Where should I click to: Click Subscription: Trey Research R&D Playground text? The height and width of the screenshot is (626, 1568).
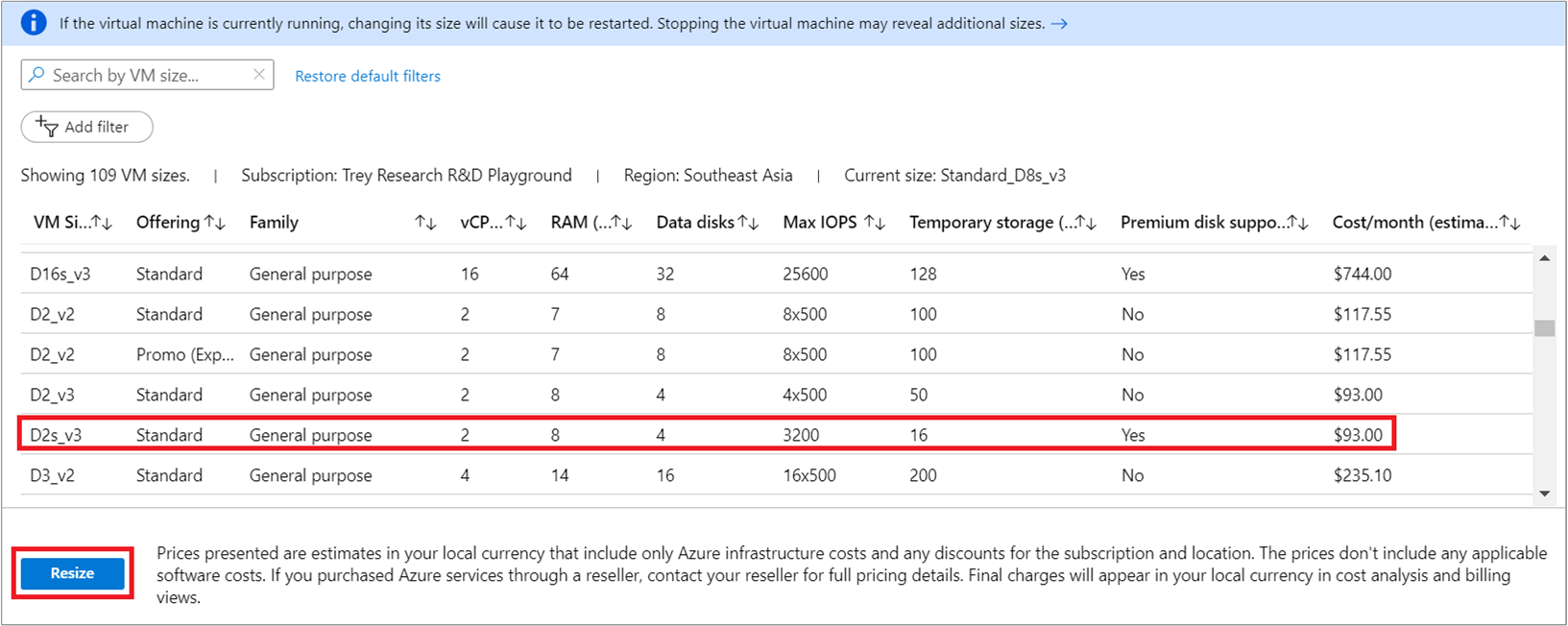(x=406, y=176)
